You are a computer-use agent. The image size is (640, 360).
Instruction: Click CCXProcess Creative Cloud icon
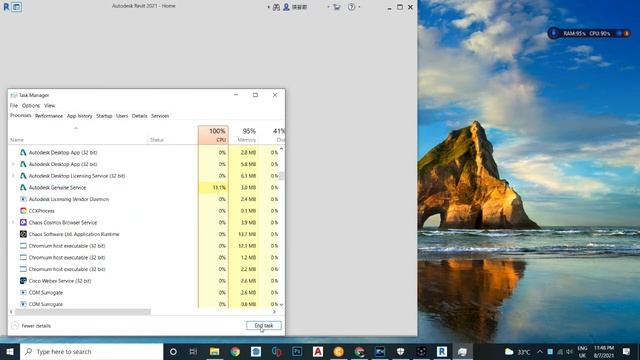click(x=23, y=211)
